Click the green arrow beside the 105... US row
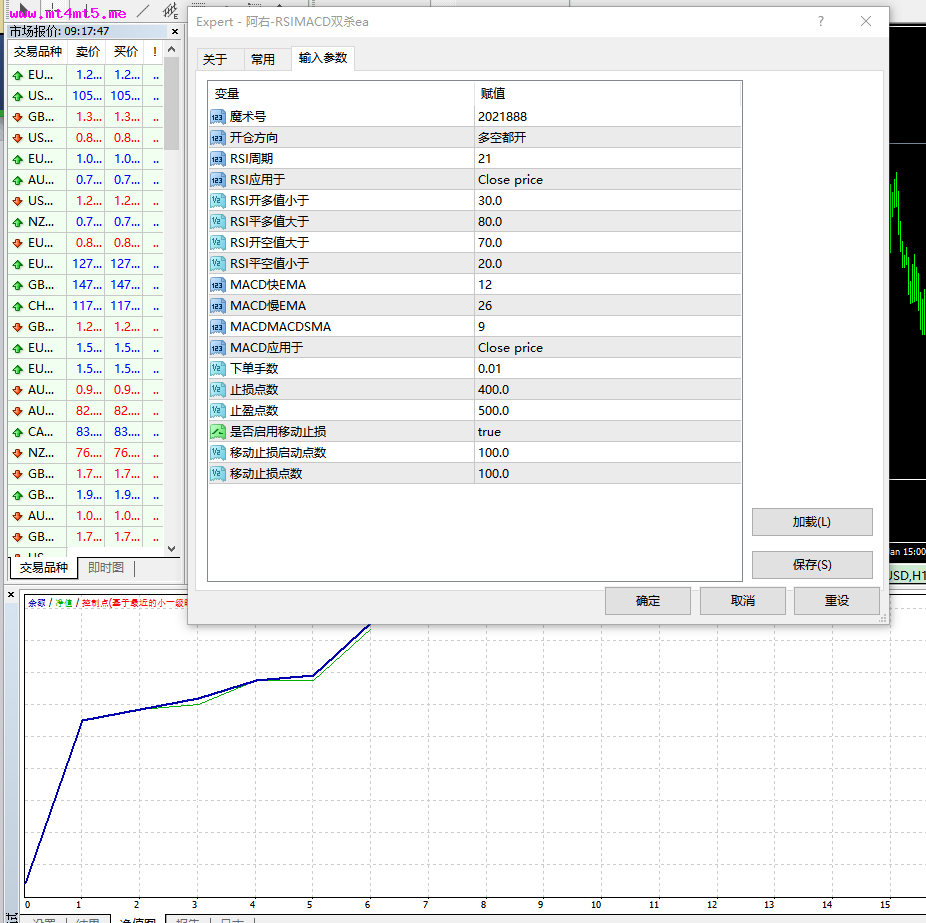 (x=18, y=96)
